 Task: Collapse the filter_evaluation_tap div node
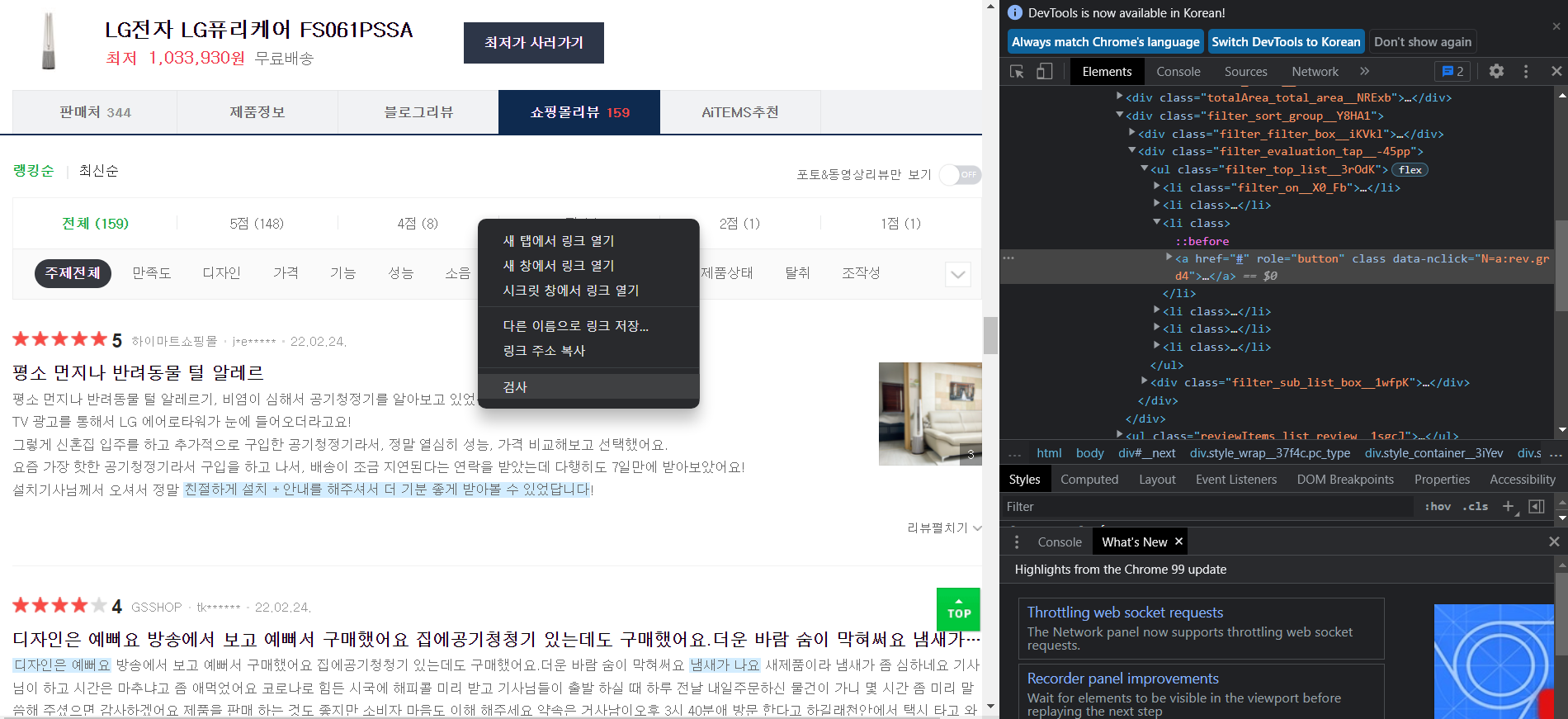pyautogui.click(x=1132, y=150)
